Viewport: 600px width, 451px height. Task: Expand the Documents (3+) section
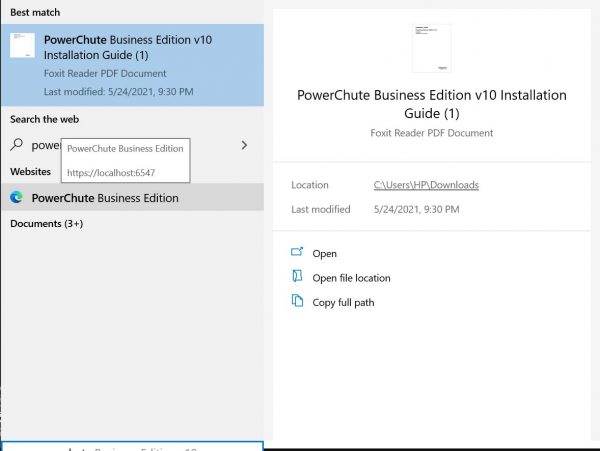pos(46,224)
